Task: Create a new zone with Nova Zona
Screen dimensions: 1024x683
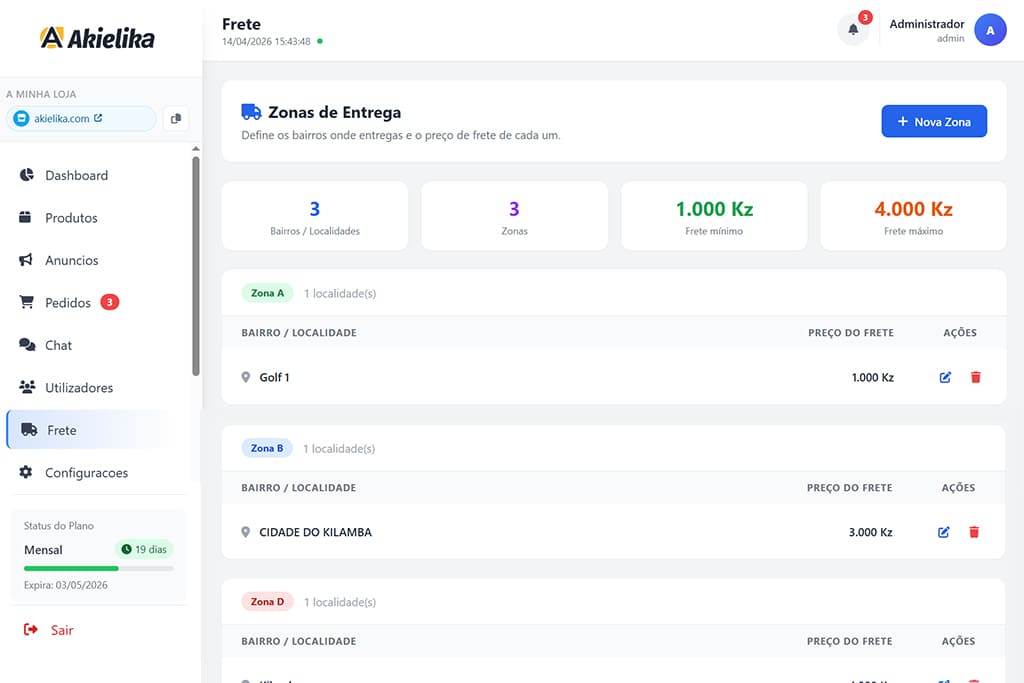Action: pos(933,121)
